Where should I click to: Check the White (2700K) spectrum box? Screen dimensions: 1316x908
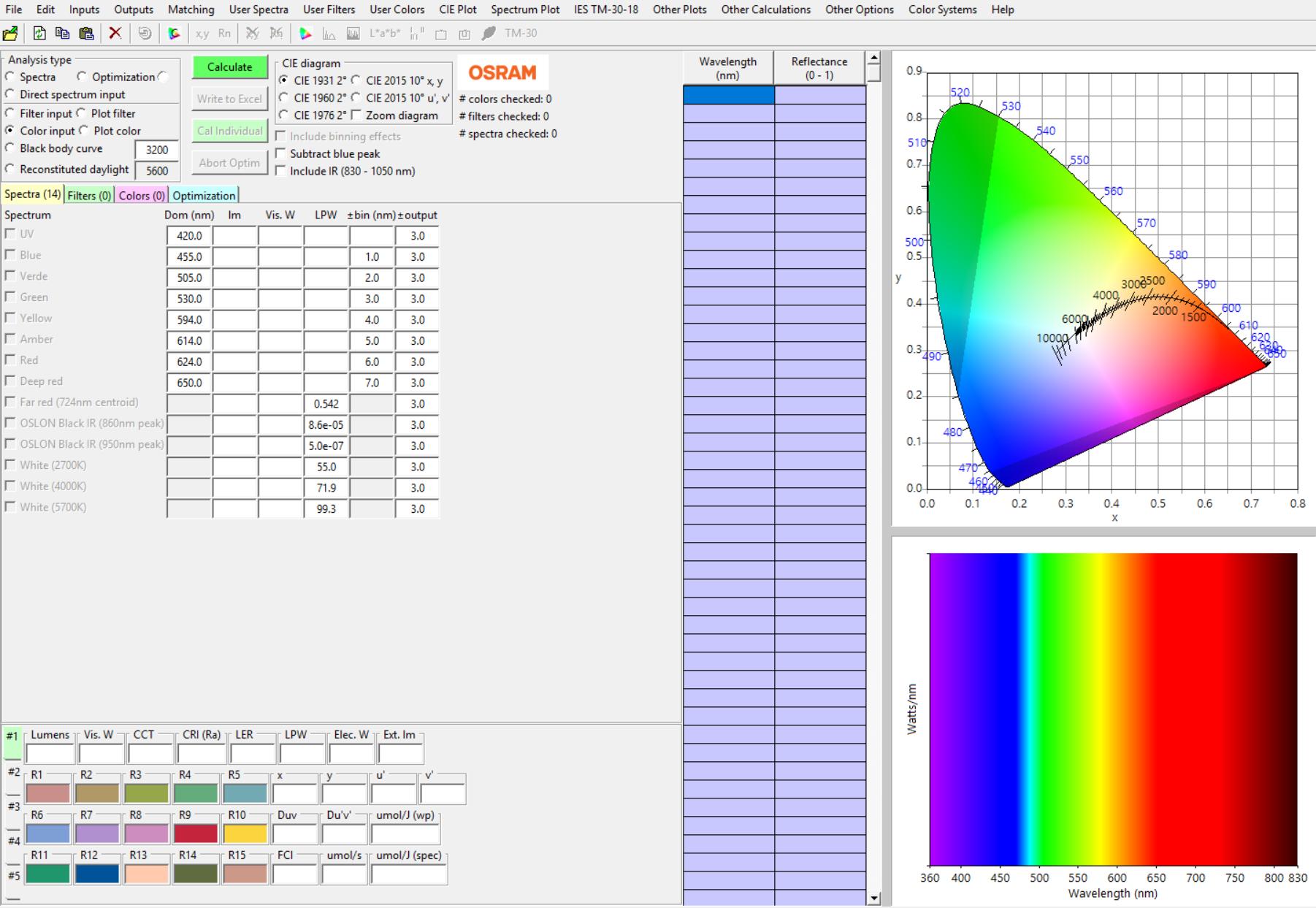[10, 465]
